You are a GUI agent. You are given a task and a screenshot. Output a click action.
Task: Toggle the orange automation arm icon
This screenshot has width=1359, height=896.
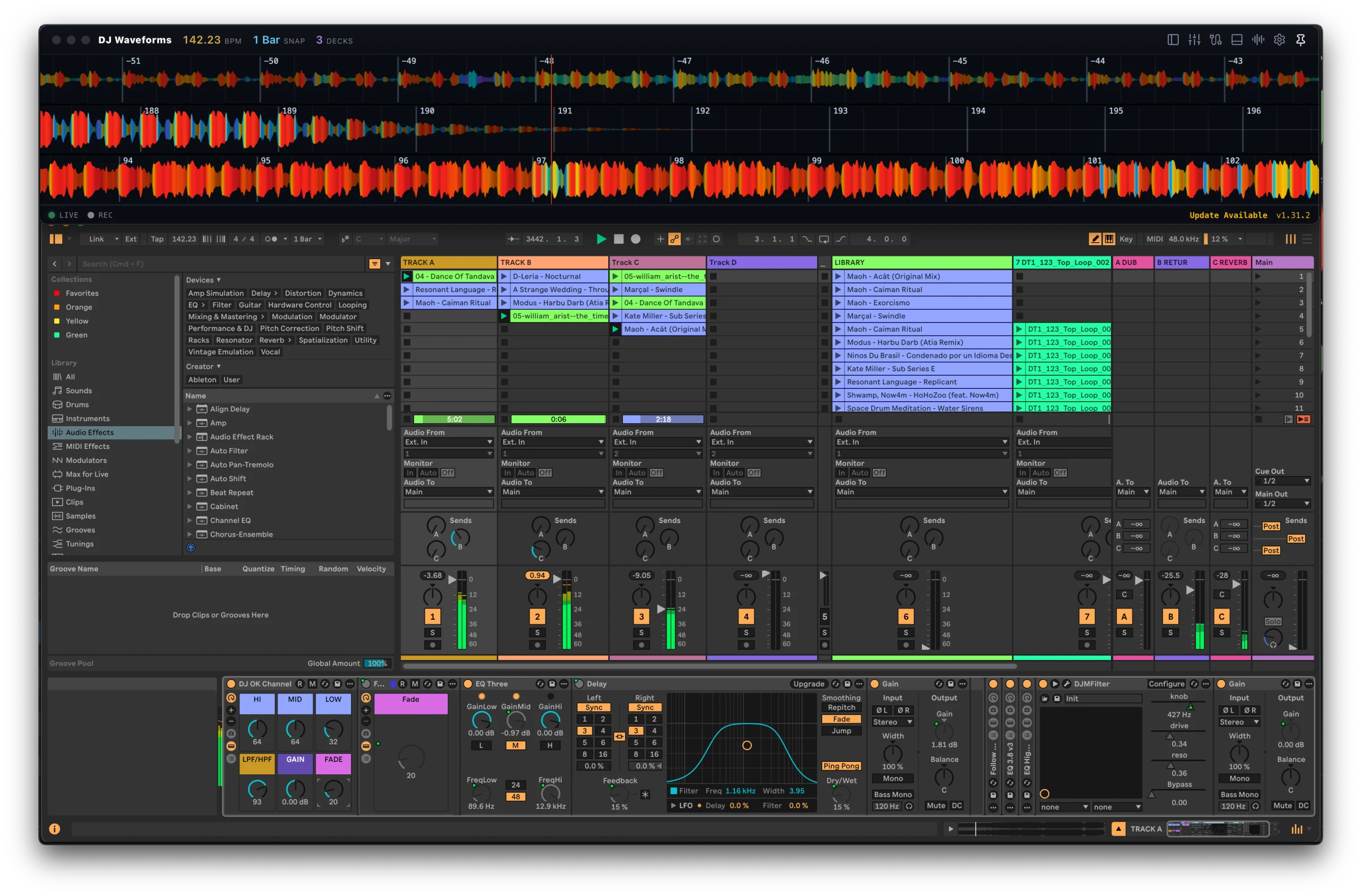pos(674,239)
